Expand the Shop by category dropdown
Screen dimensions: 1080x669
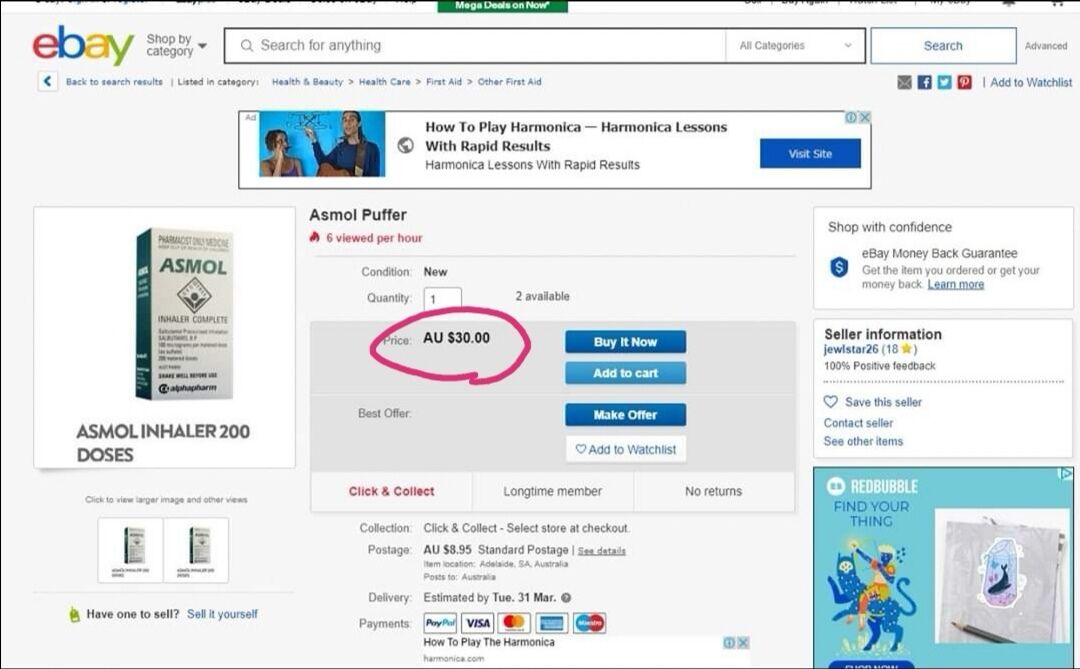pyautogui.click(x=176, y=46)
